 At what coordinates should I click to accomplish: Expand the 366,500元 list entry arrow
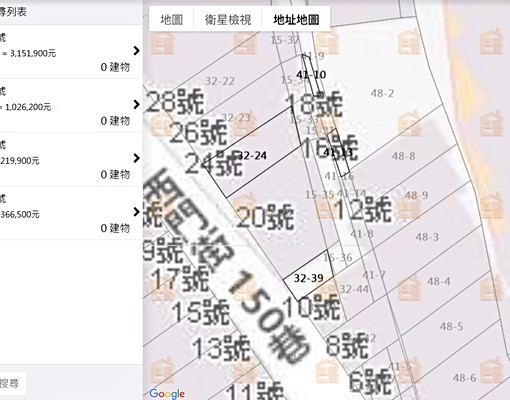coord(136,212)
